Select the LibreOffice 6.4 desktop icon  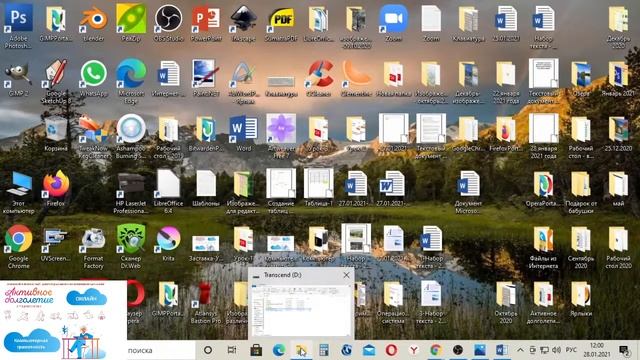[169, 192]
